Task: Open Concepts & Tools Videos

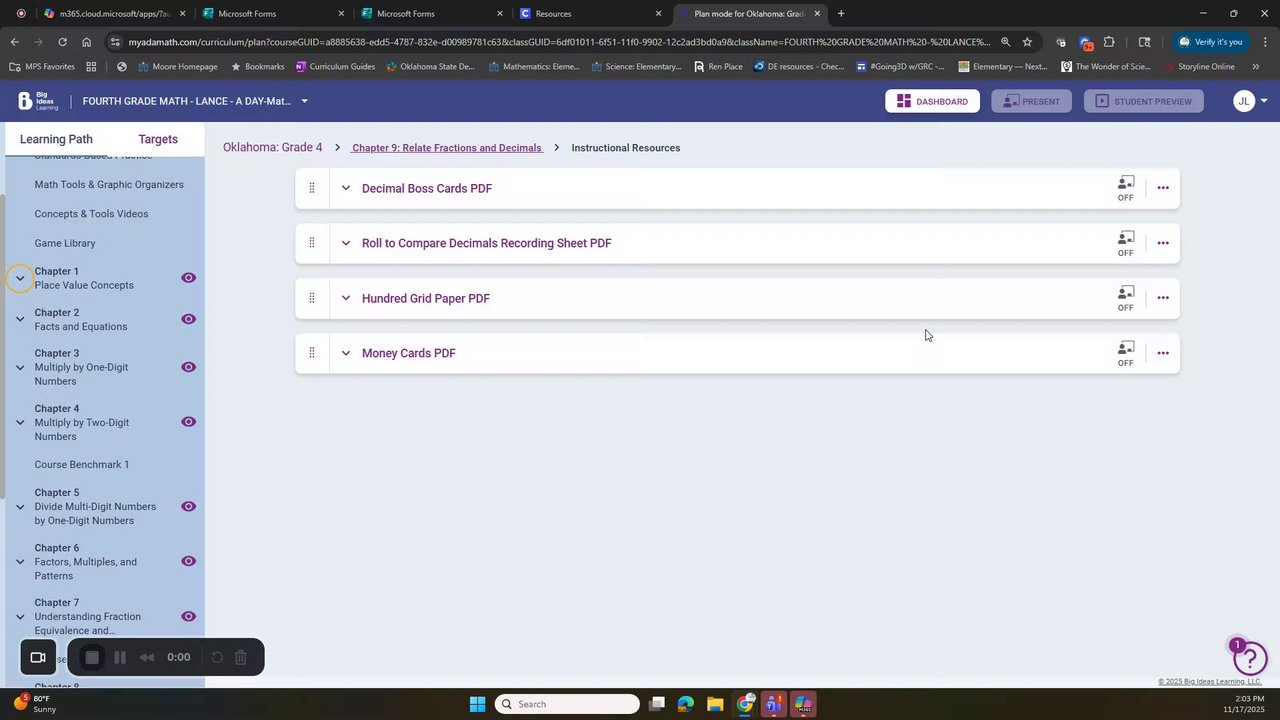Action: click(x=91, y=214)
